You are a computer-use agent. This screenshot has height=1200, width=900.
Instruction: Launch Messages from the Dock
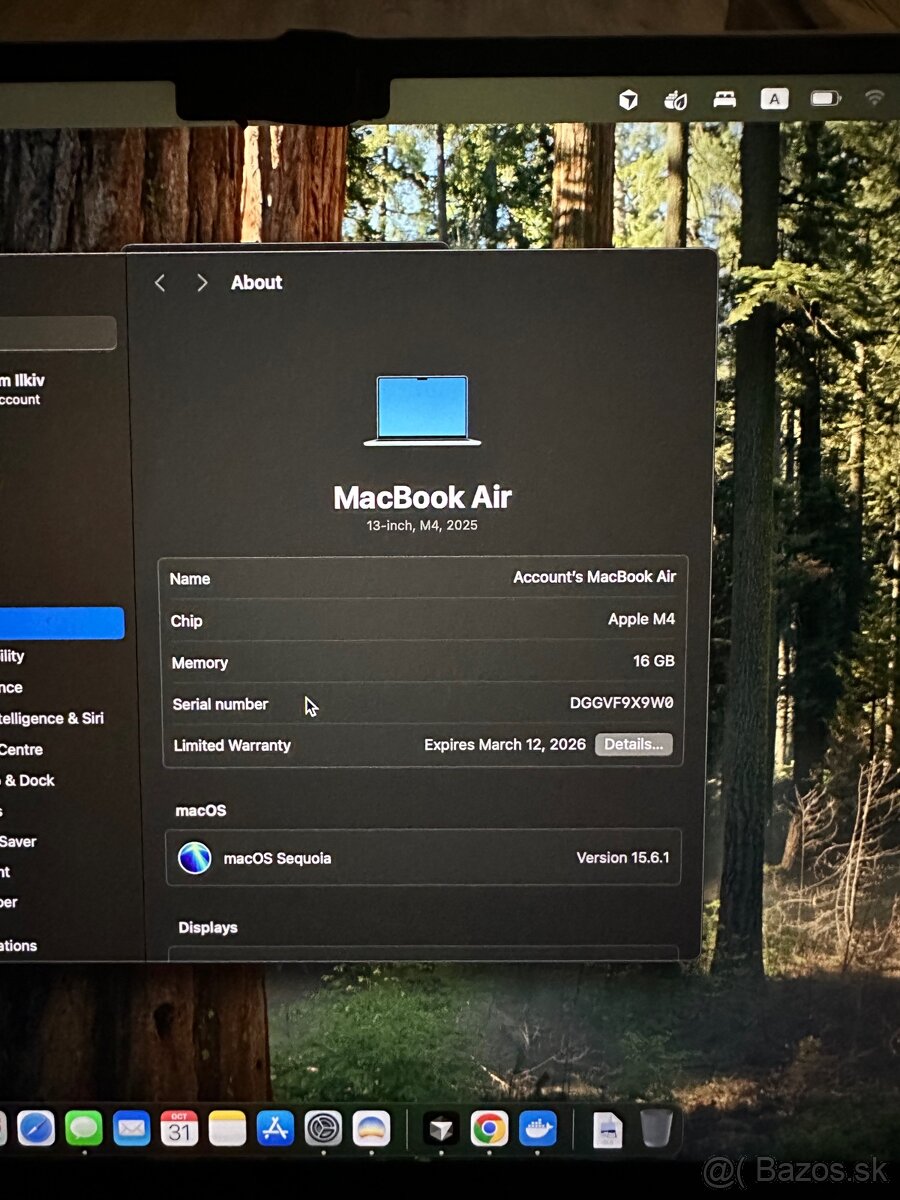point(84,1129)
